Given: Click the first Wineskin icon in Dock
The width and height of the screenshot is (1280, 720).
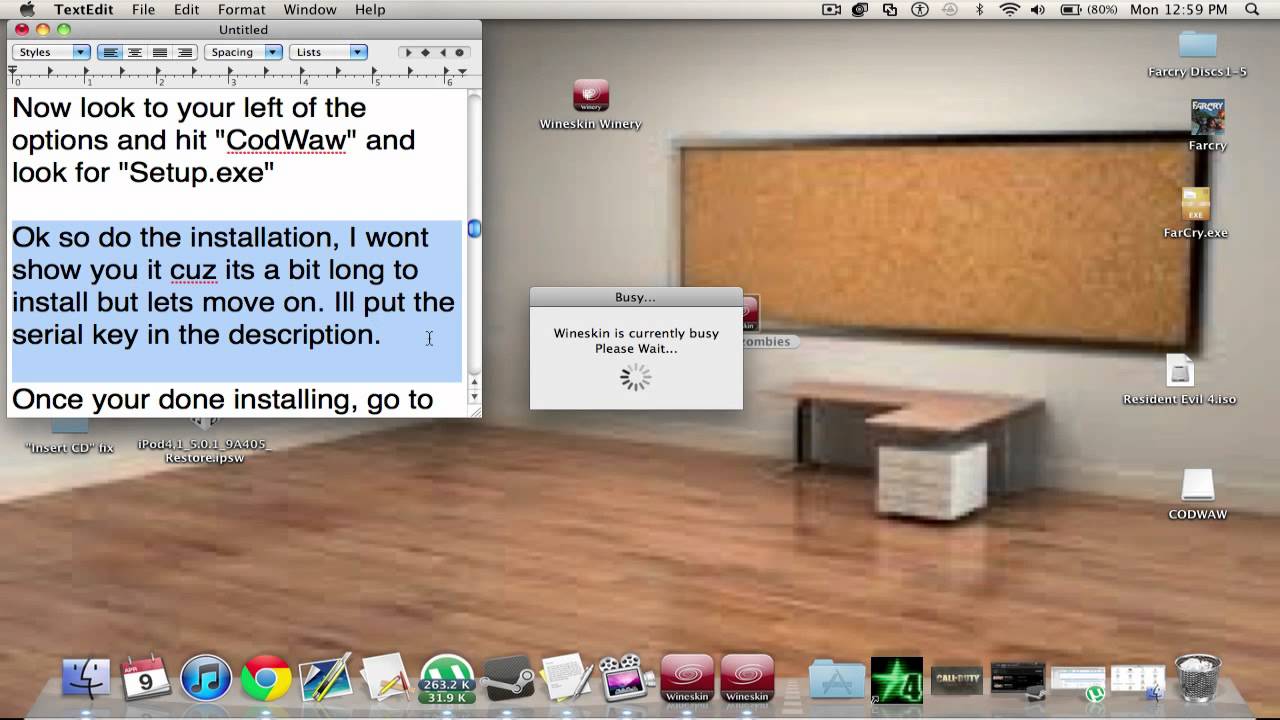Looking at the screenshot, I should click(x=688, y=678).
